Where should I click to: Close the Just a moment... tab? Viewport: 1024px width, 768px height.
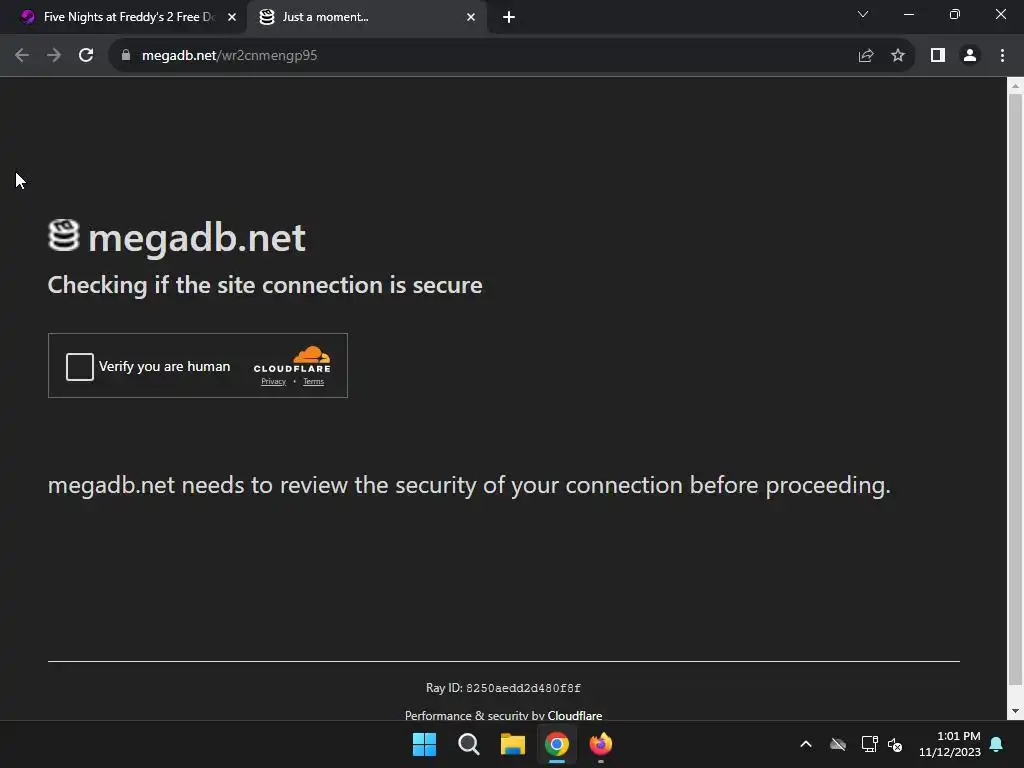click(471, 17)
